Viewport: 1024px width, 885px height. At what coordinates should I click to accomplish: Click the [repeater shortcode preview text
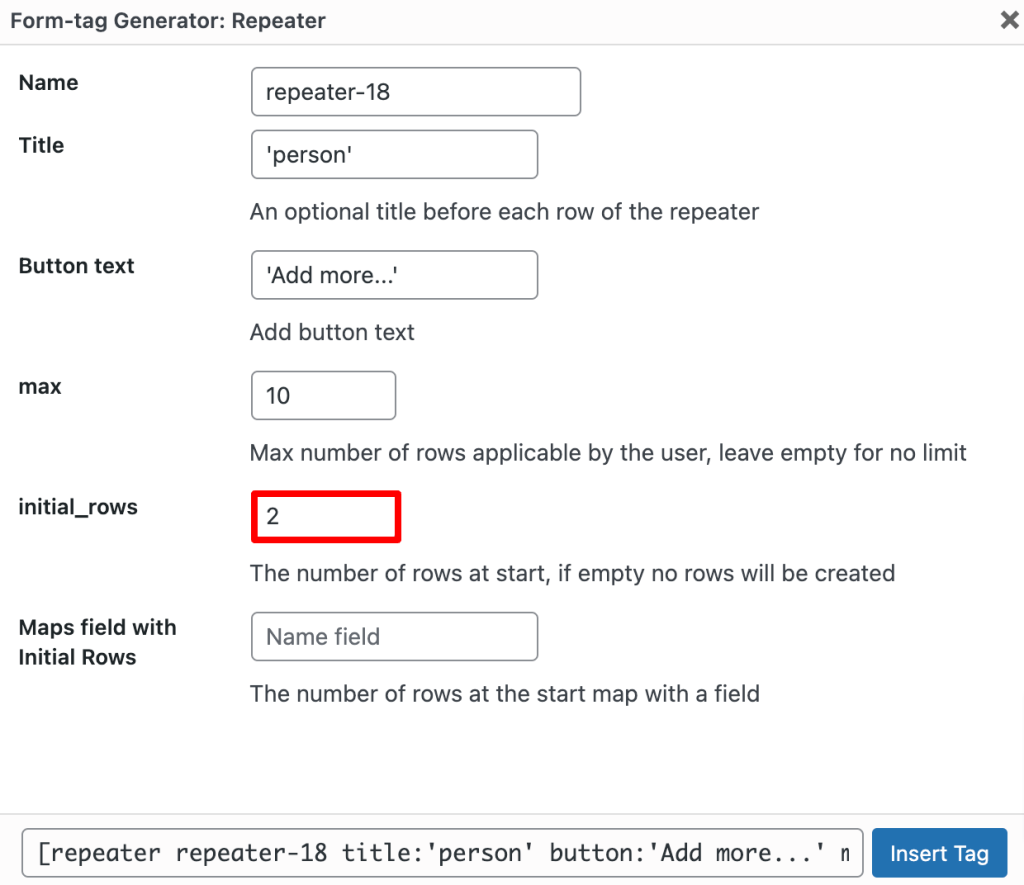[x=440, y=853]
